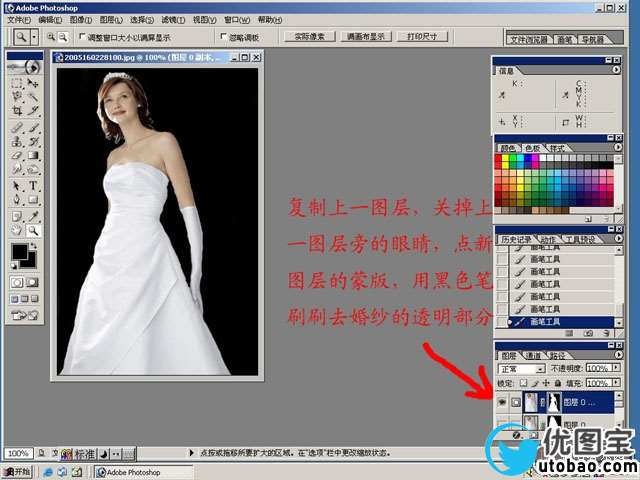
Task: Switch to Quick Mask mode
Action: pyautogui.click(x=32, y=282)
